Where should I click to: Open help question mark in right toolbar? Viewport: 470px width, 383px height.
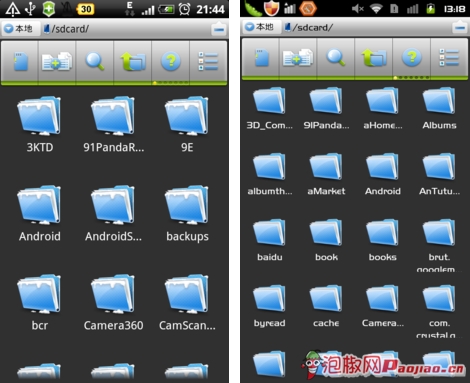pos(412,57)
